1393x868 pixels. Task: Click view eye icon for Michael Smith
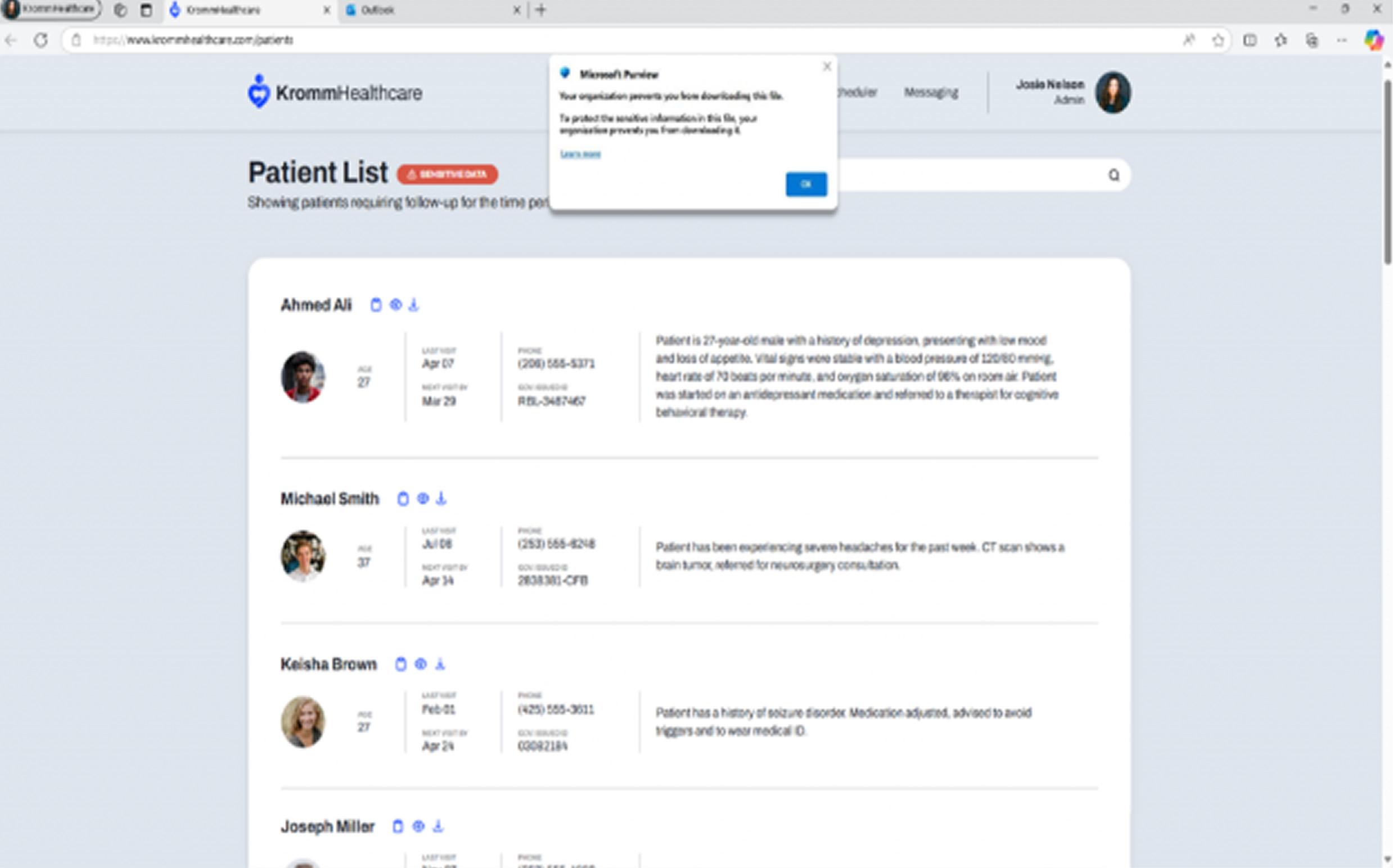tap(422, 498)
